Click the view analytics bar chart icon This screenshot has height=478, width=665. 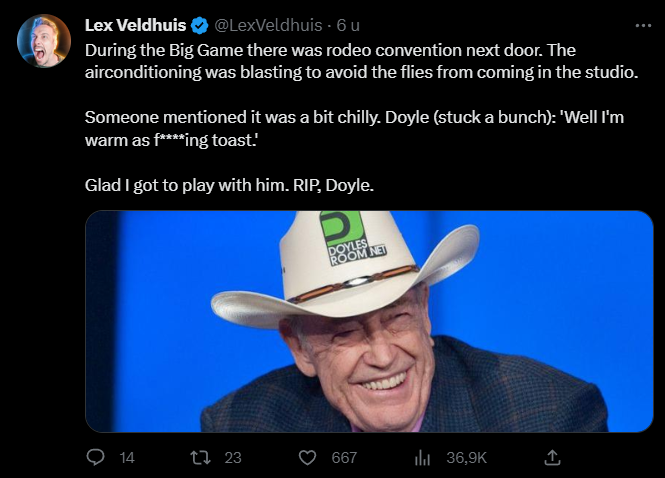point(422,457)
